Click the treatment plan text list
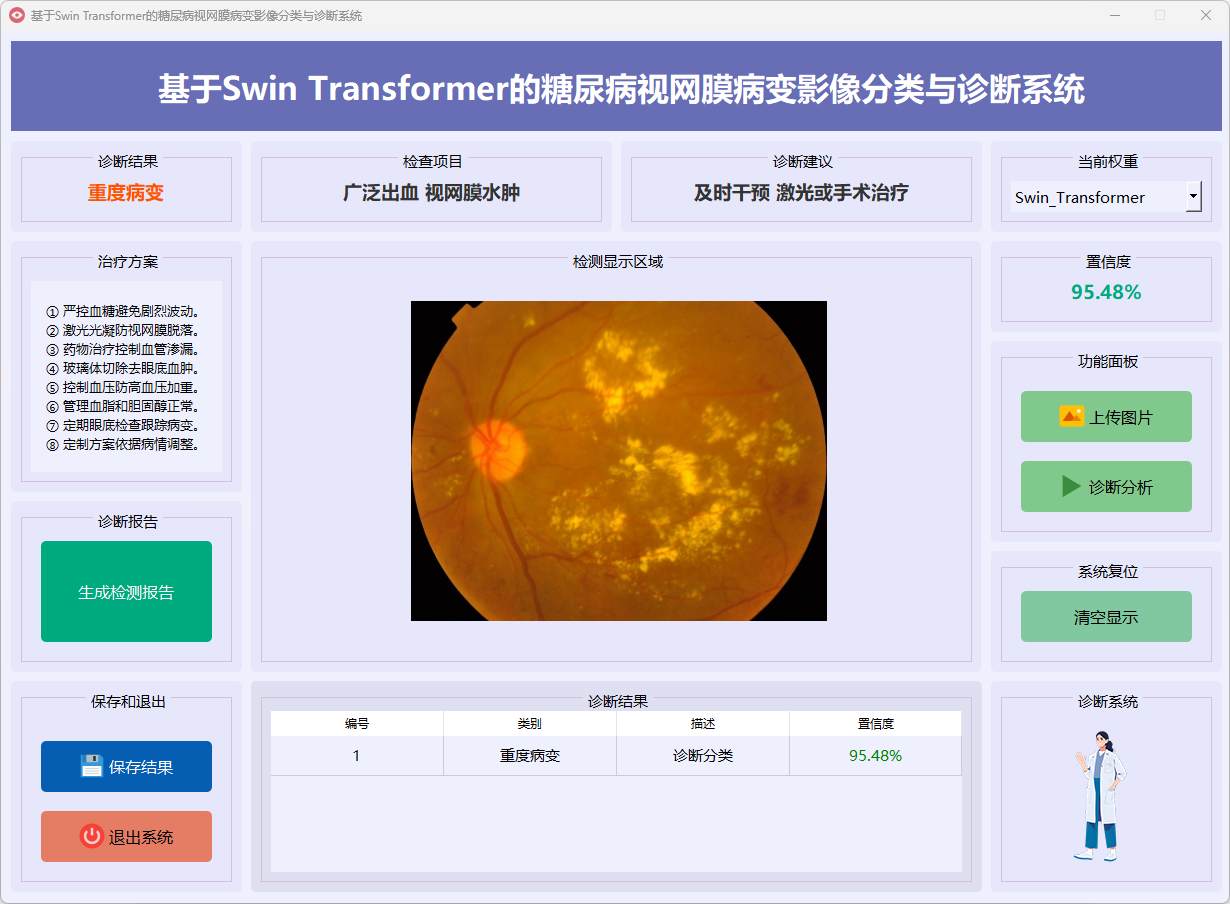 (x=126, y=378)
